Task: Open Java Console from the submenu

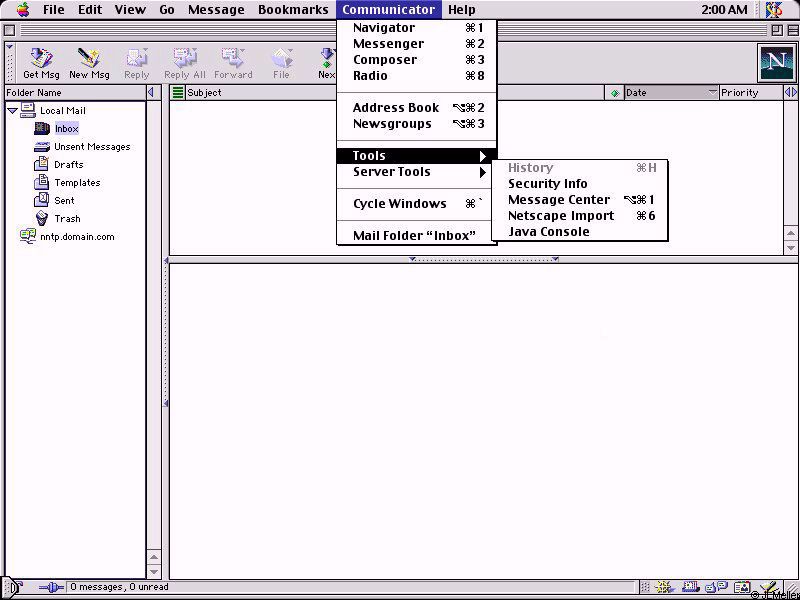Action: tap(548, 232)
